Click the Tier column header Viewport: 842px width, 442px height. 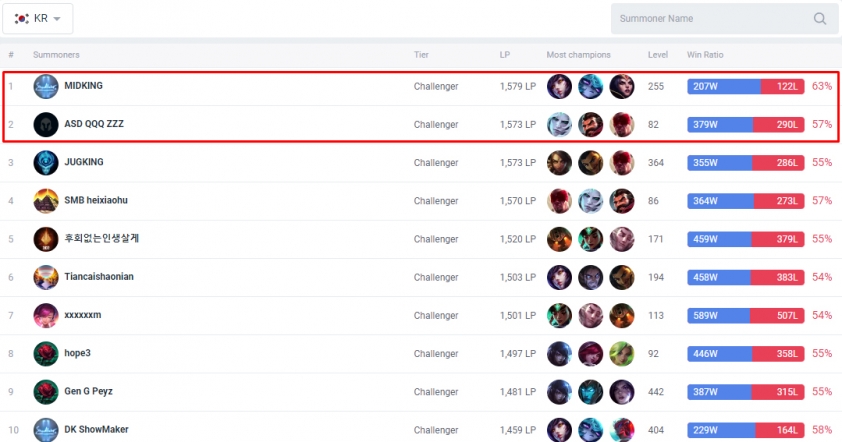click(421, 55)
